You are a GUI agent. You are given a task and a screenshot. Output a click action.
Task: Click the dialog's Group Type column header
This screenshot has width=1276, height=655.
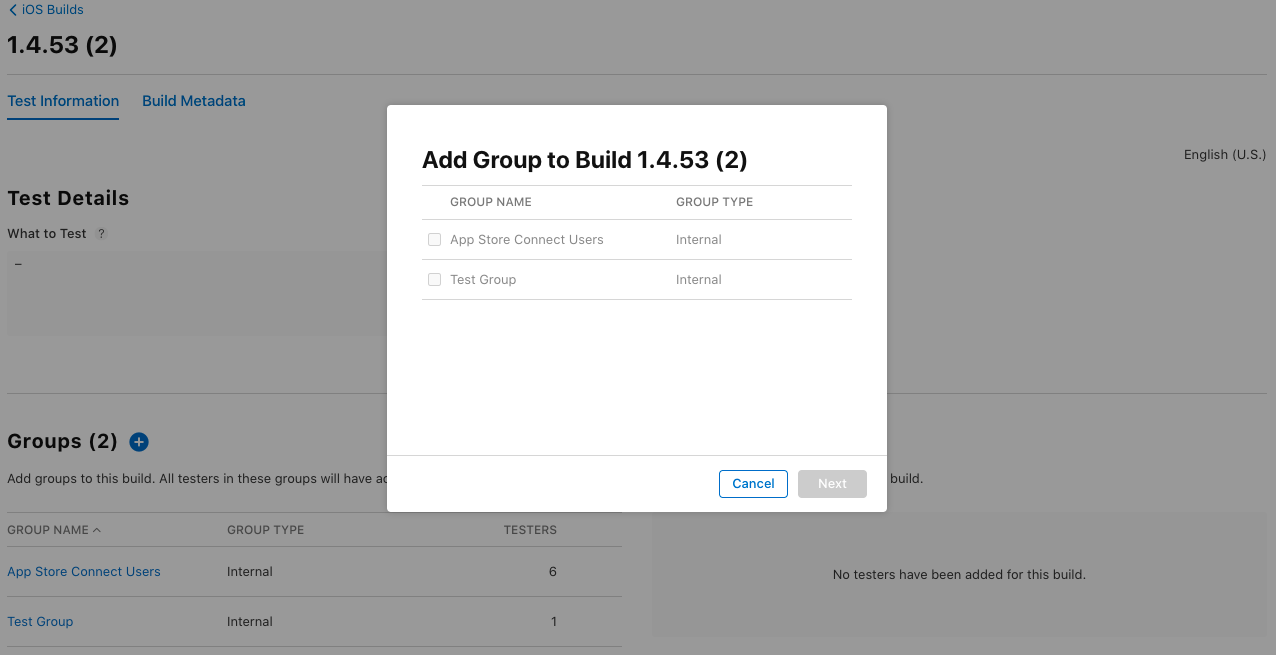click(x=714, y=202)
